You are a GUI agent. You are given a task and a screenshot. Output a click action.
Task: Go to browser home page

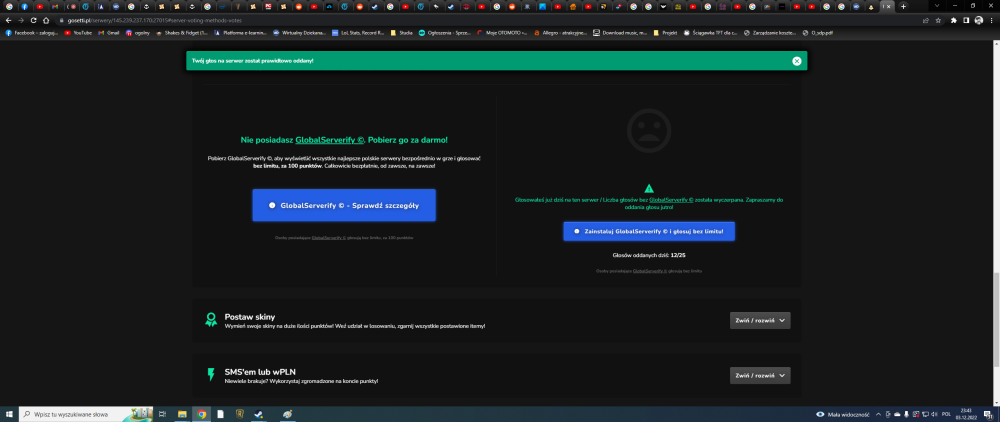[45, 20]
